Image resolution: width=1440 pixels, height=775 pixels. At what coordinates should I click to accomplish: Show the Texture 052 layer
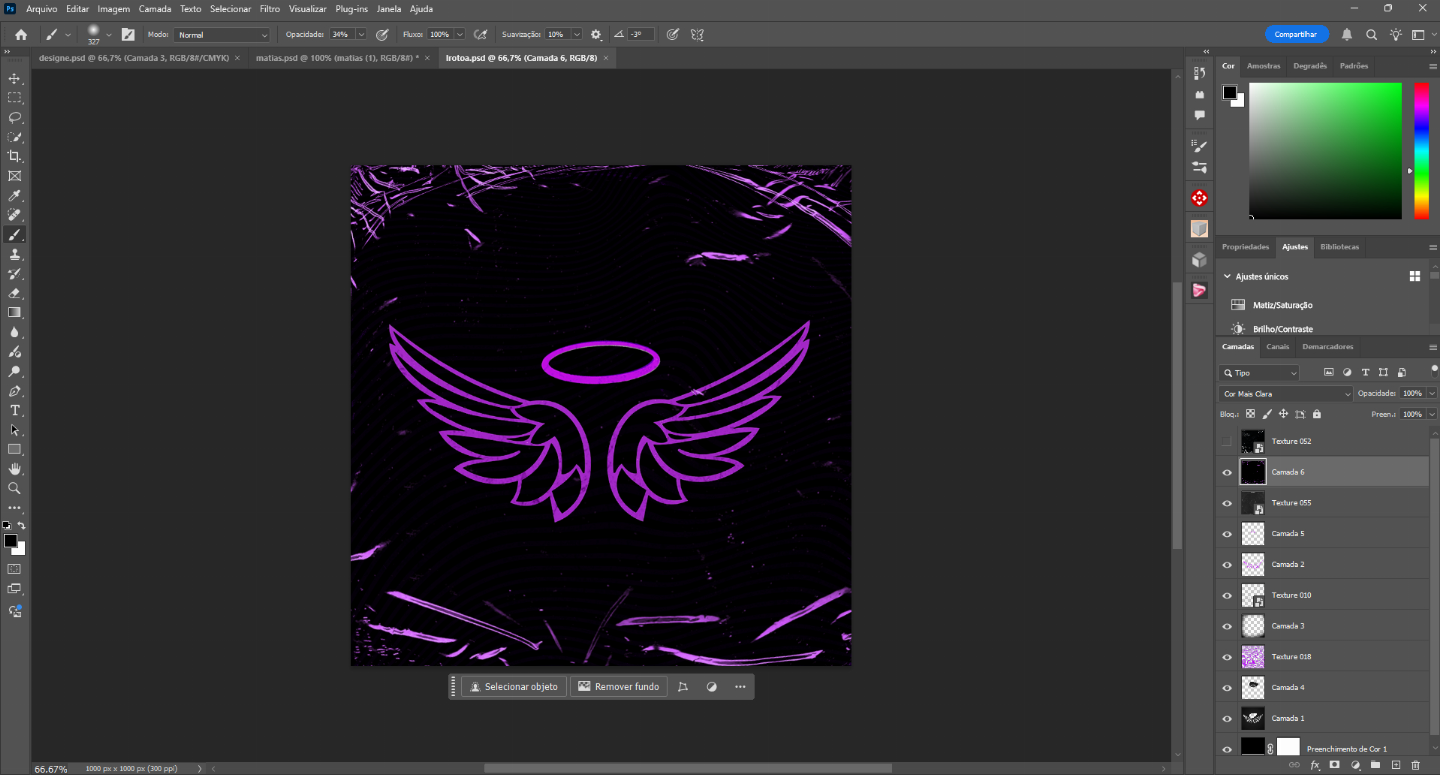pyautogui.click(x=1227, y=441)
